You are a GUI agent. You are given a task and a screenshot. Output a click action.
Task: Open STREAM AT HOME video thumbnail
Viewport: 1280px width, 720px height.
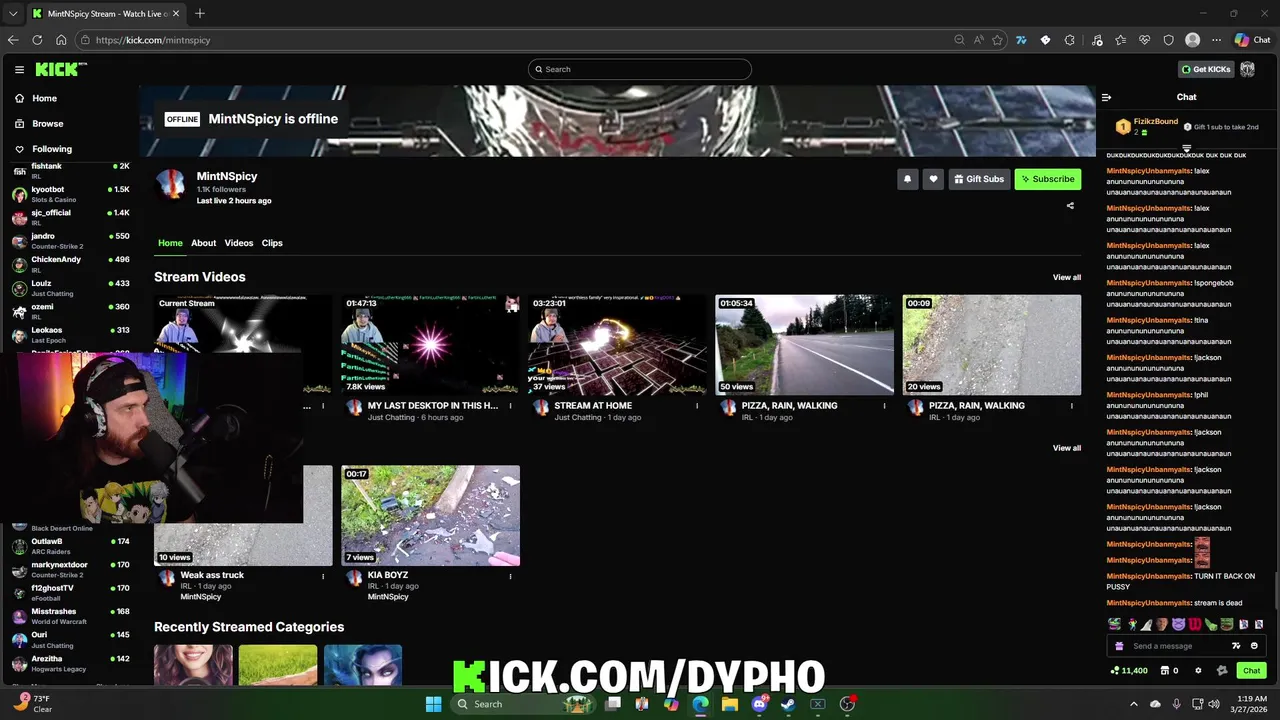coord(617,345)
